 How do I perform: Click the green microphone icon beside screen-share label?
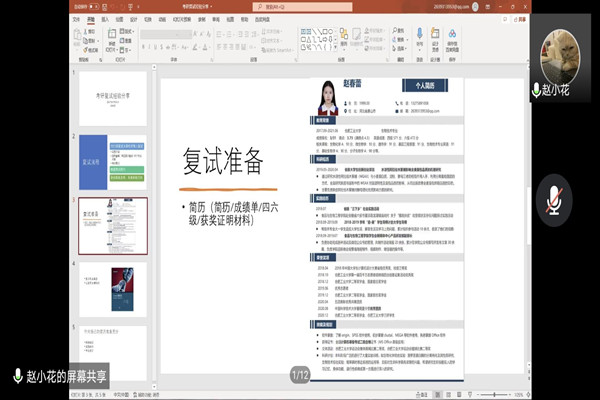point(16,376)
